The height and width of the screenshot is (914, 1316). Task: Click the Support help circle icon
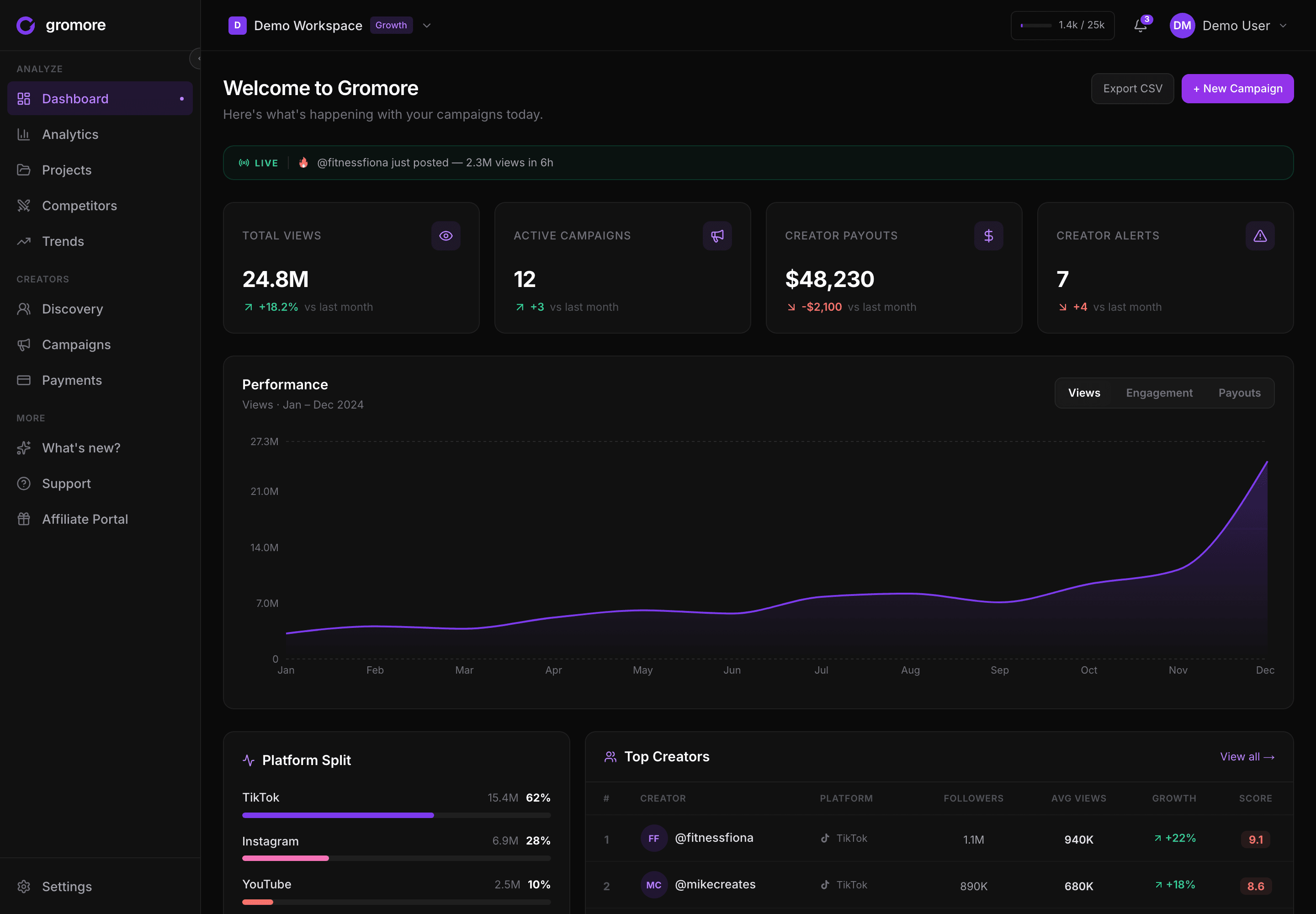pyautogui.click(x=23, y=484)
